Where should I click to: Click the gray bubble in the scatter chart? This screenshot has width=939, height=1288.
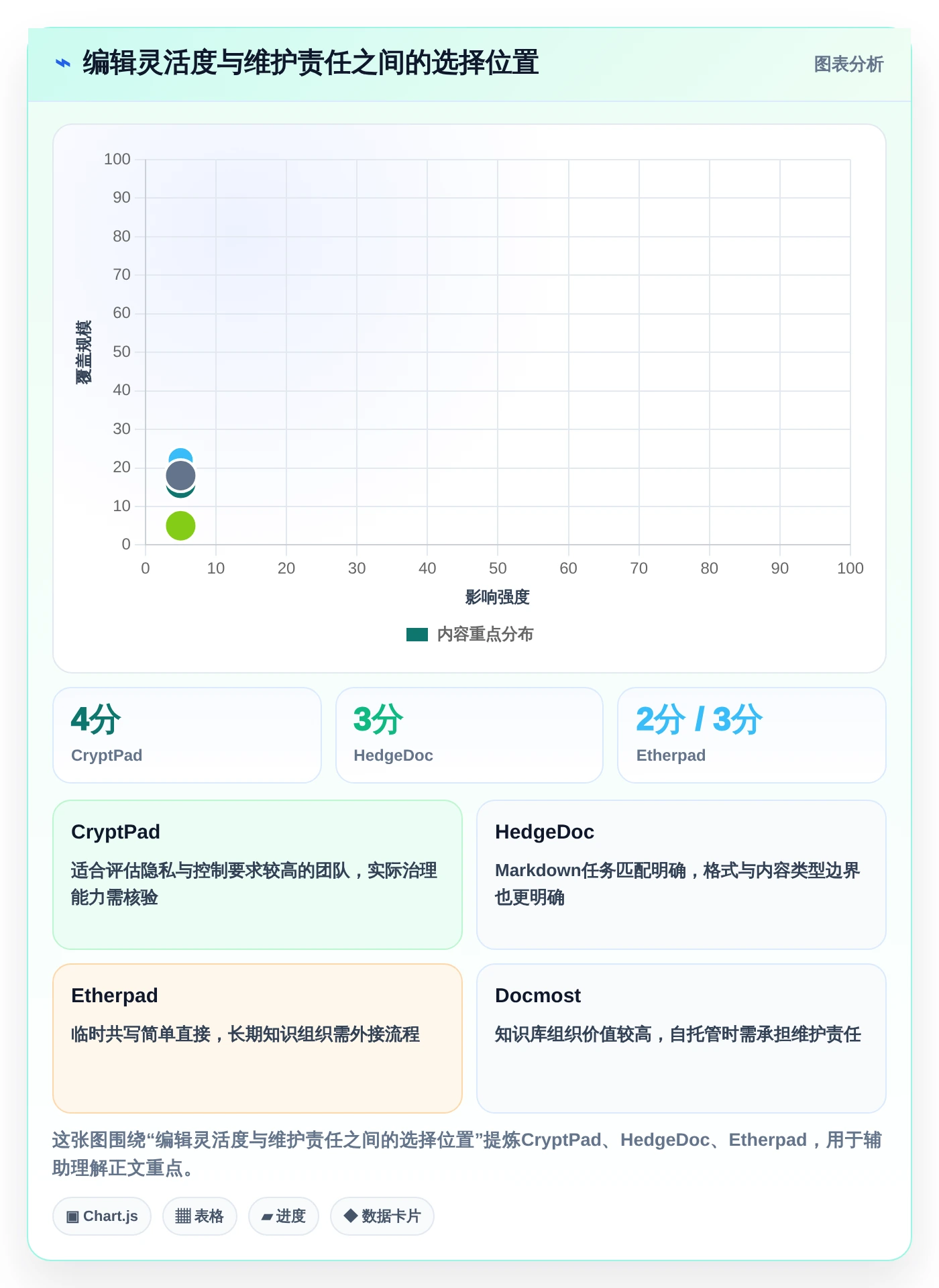180,476
